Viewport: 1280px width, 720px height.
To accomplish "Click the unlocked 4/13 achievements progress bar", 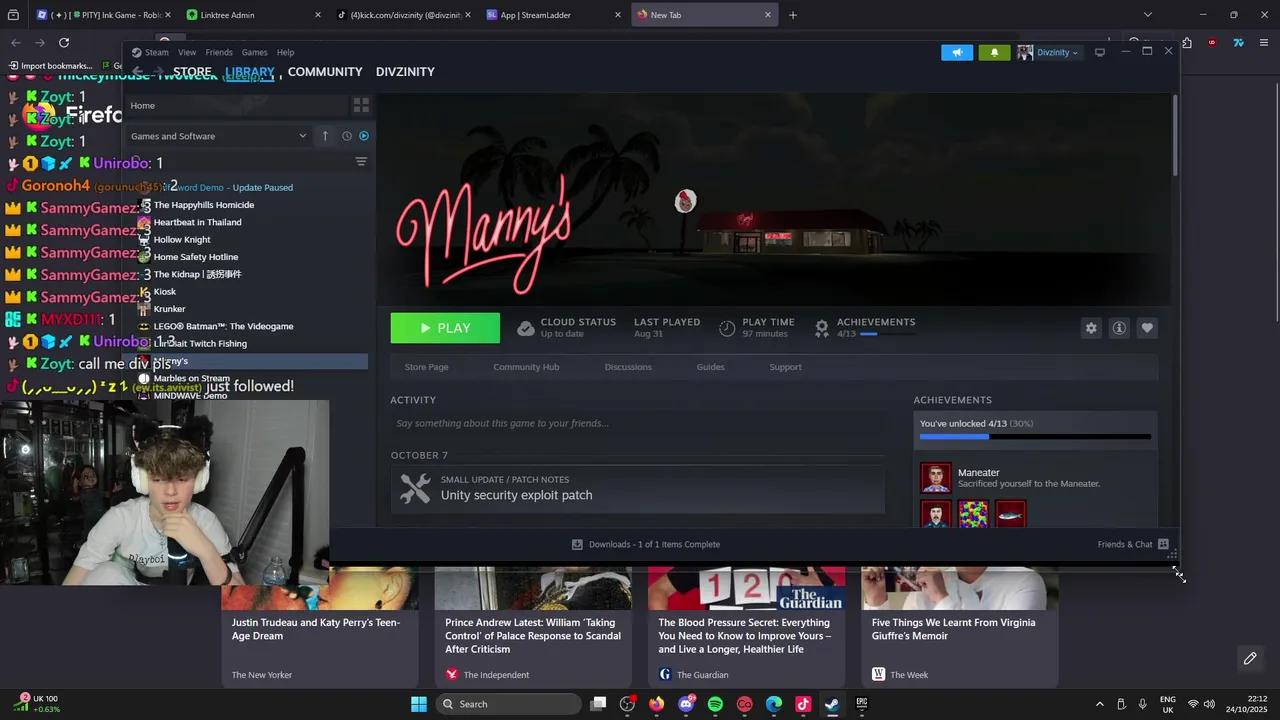I will click(1035, 437).
